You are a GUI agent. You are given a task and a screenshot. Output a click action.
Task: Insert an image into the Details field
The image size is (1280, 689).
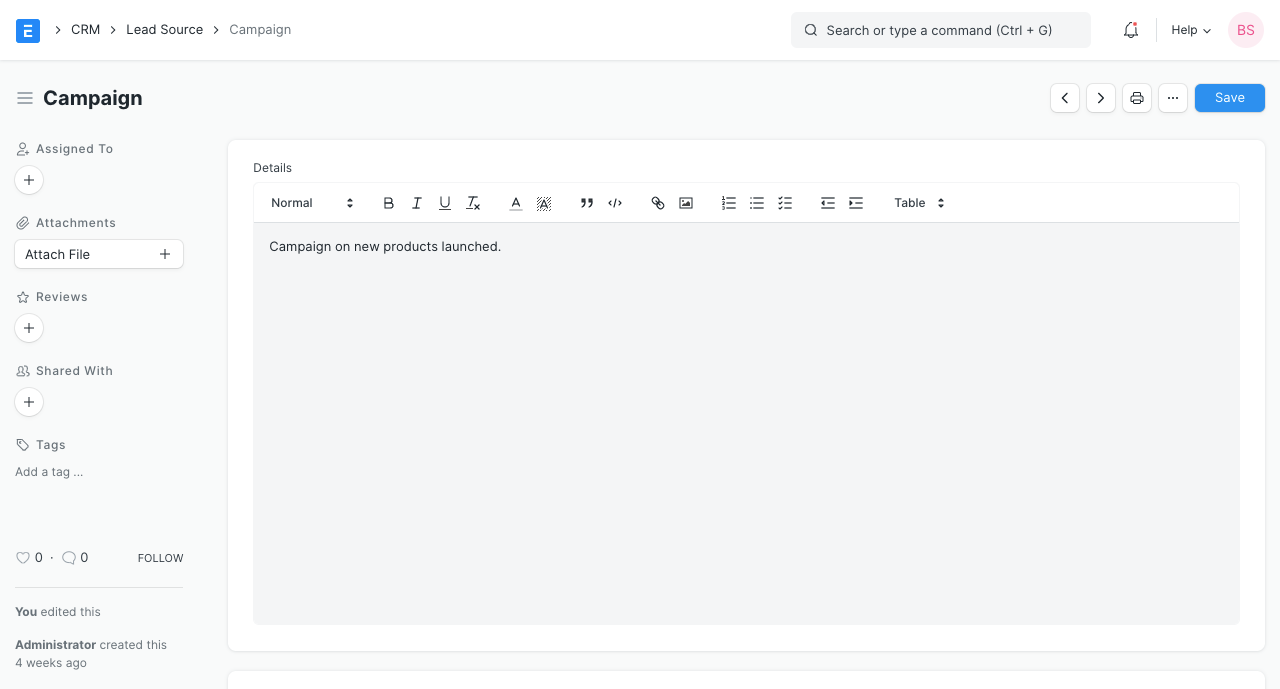point(686,203)
